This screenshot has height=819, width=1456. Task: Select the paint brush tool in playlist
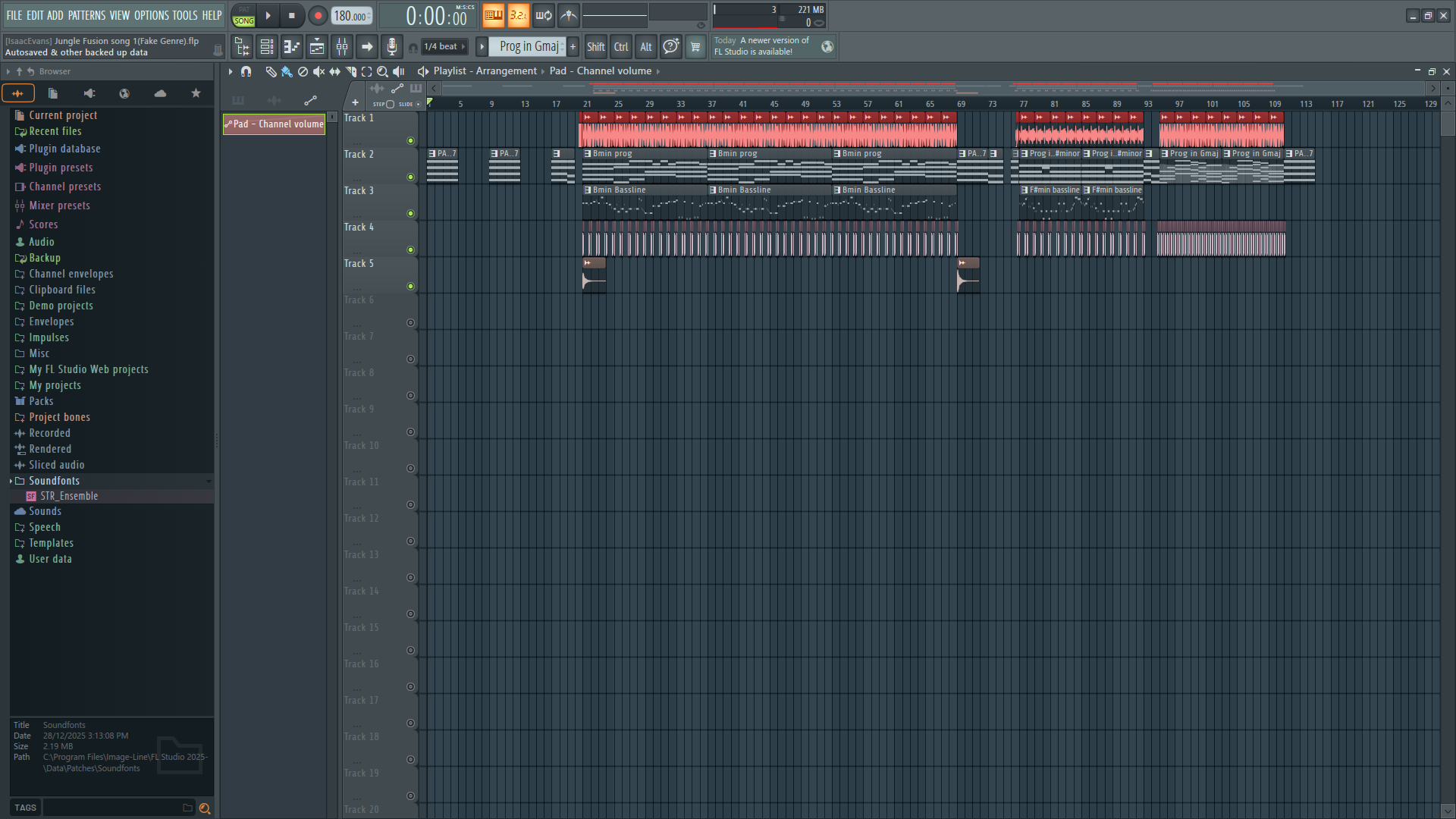(286, 71)
